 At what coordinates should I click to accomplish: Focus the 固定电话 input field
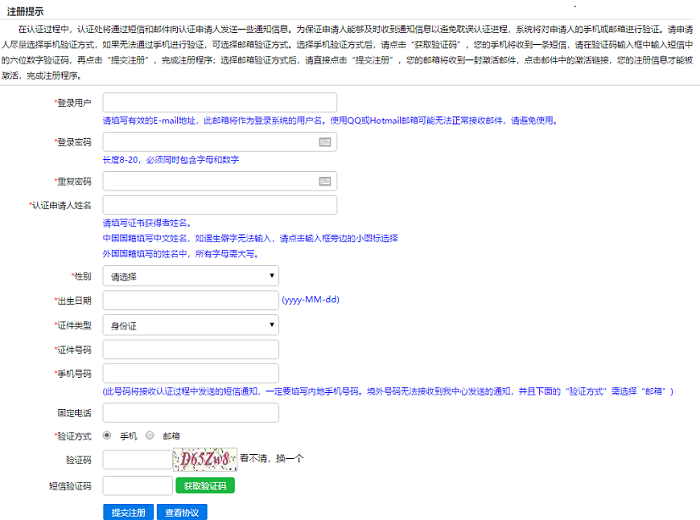tap(191, 413)
